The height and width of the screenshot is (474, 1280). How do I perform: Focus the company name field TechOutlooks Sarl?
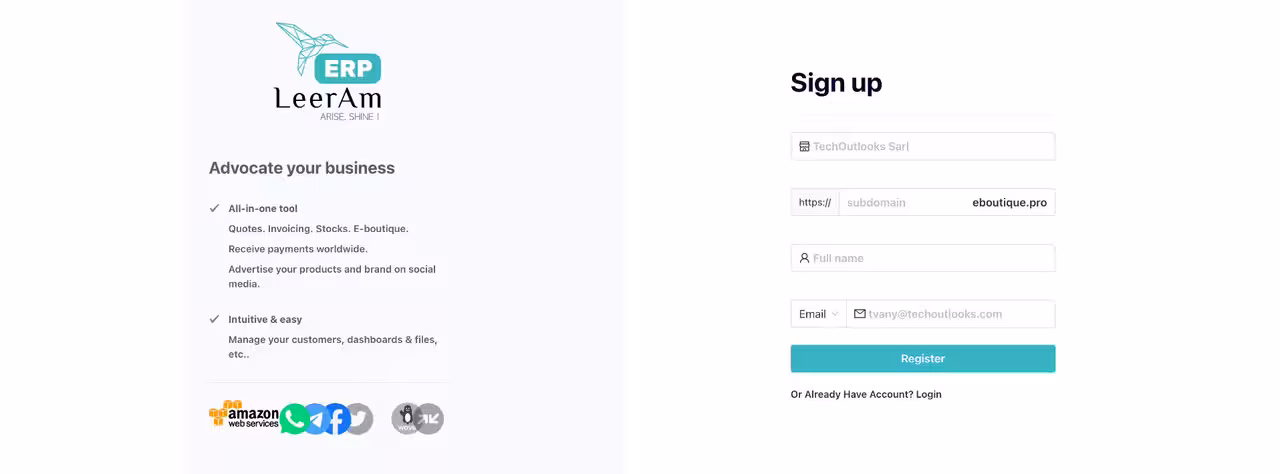pyautogui.click(x=923, y=146)
